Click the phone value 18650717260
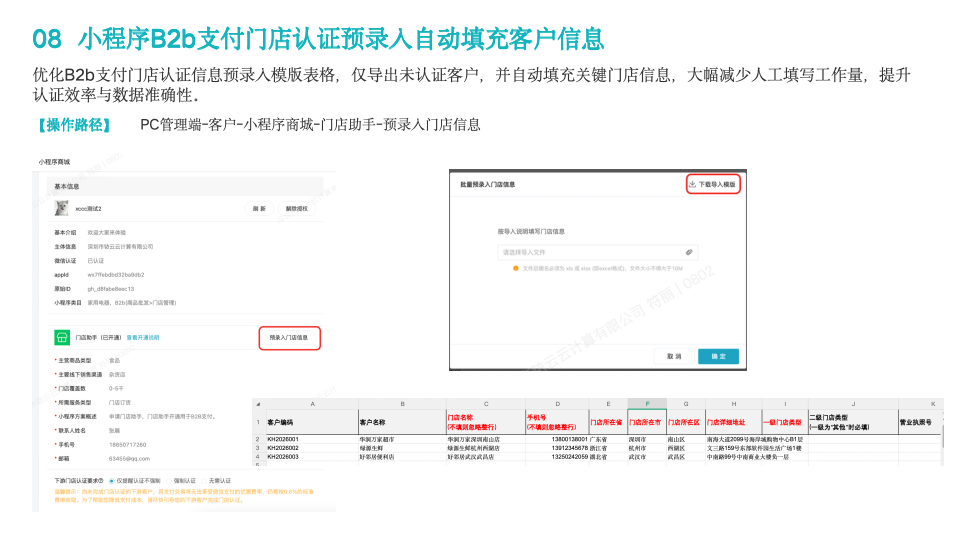The image size is (959, 540). [x=128, y=445]
